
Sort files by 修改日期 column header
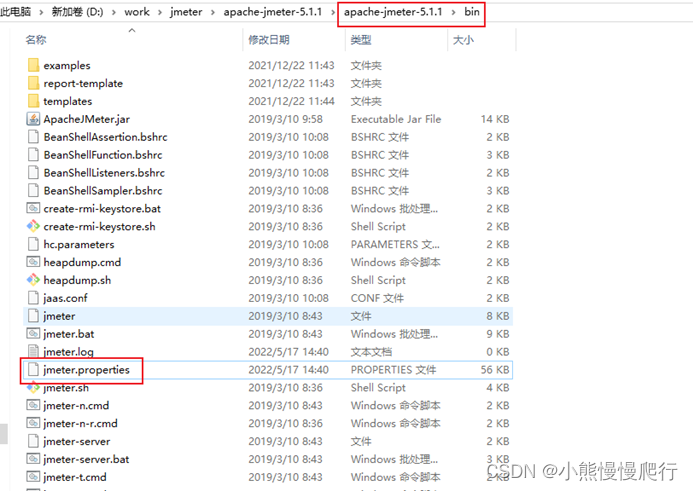coord(269,40)
